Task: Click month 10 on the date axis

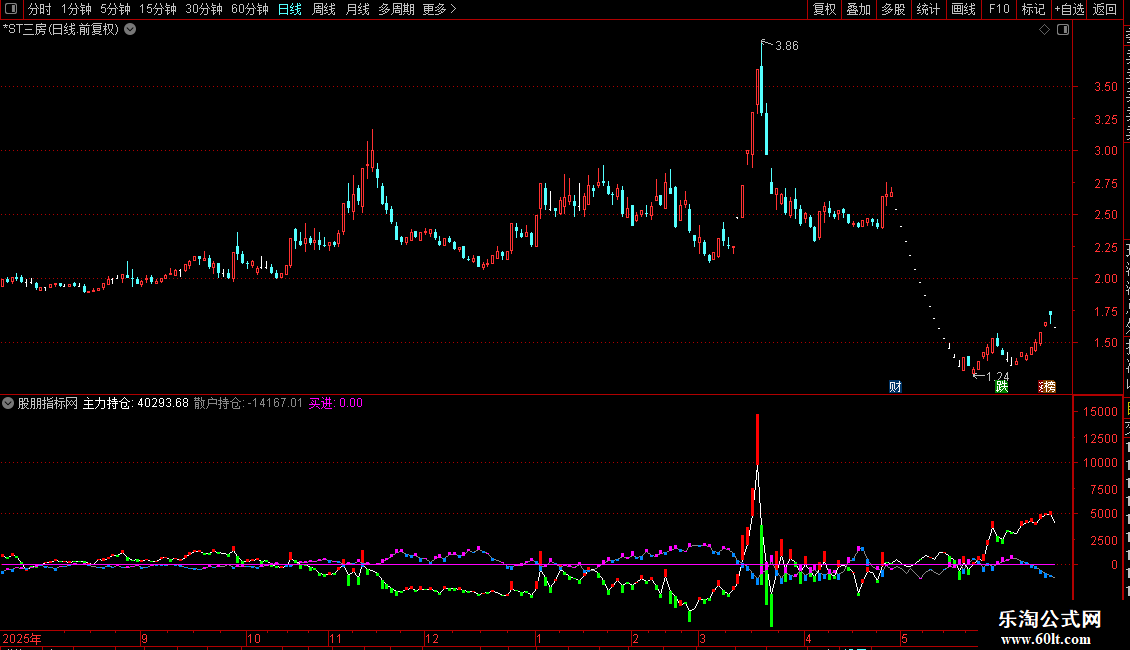Action: point(254,638)
